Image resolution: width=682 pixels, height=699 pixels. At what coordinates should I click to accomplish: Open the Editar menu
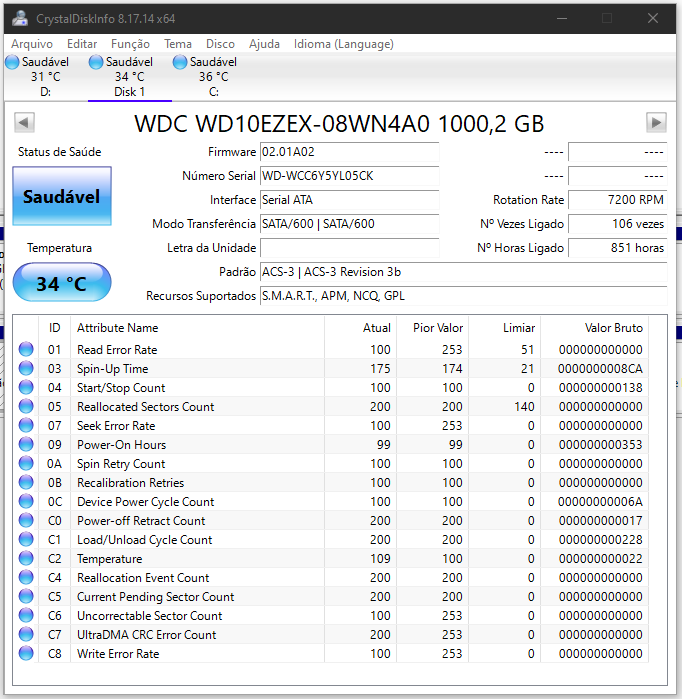click(82, 44)
